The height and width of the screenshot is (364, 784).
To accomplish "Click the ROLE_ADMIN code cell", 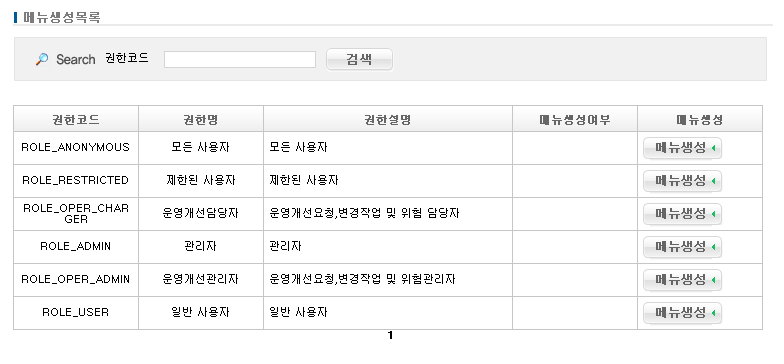I will click(x=76, y=246).
